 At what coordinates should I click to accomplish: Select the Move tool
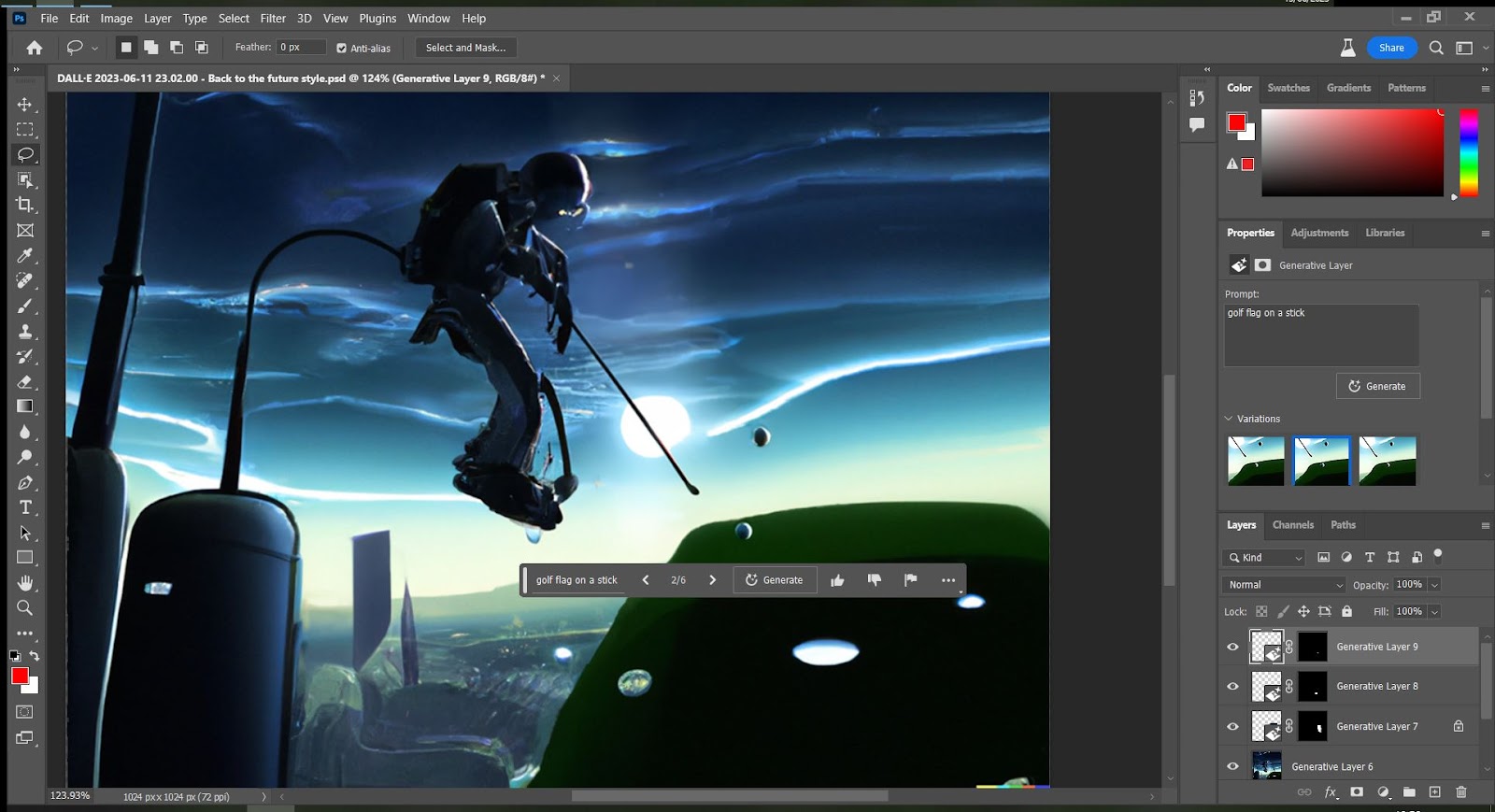pyautogui.click(x=25, y=105)
